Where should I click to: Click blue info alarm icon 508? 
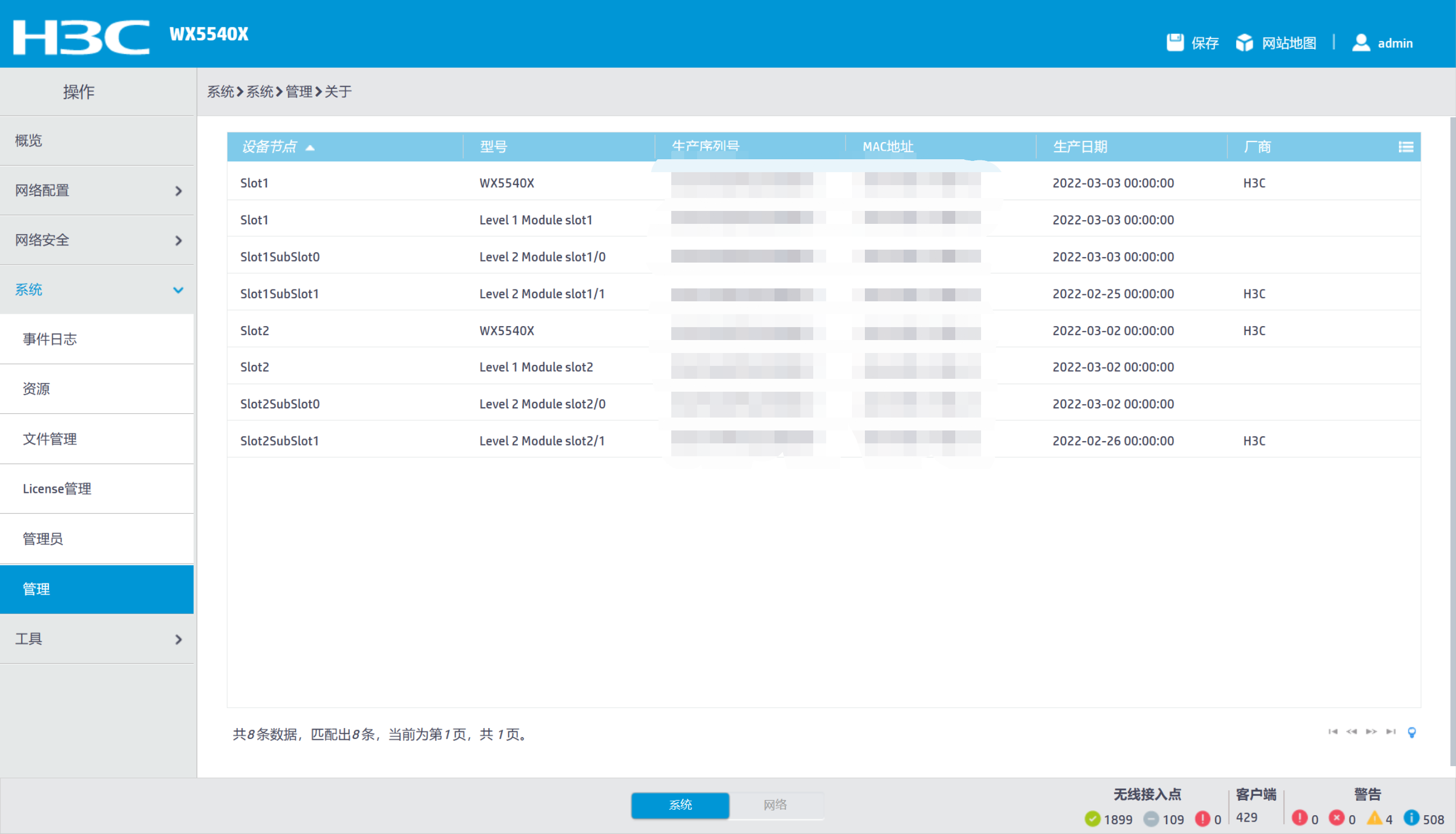(1411, 818)
